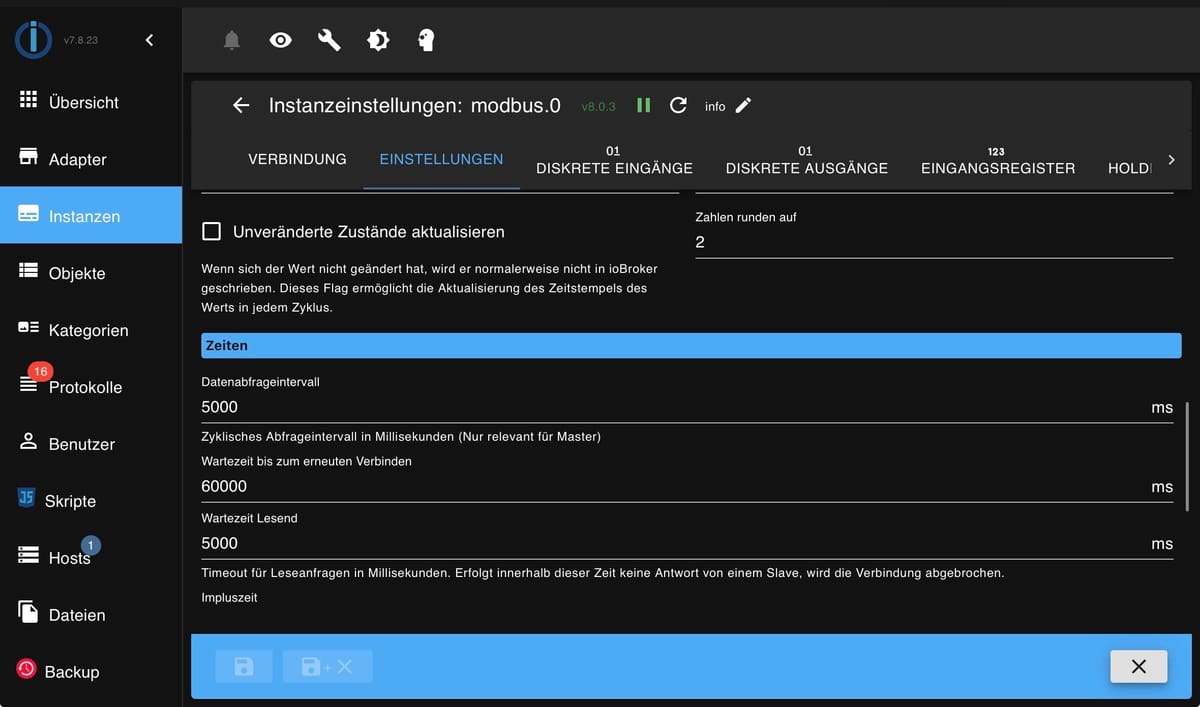Click the v7.8.23 version text
Image resolution: width=1200 pixels, height=707 pixels.
pyautogui.click(x=80, y=41)
